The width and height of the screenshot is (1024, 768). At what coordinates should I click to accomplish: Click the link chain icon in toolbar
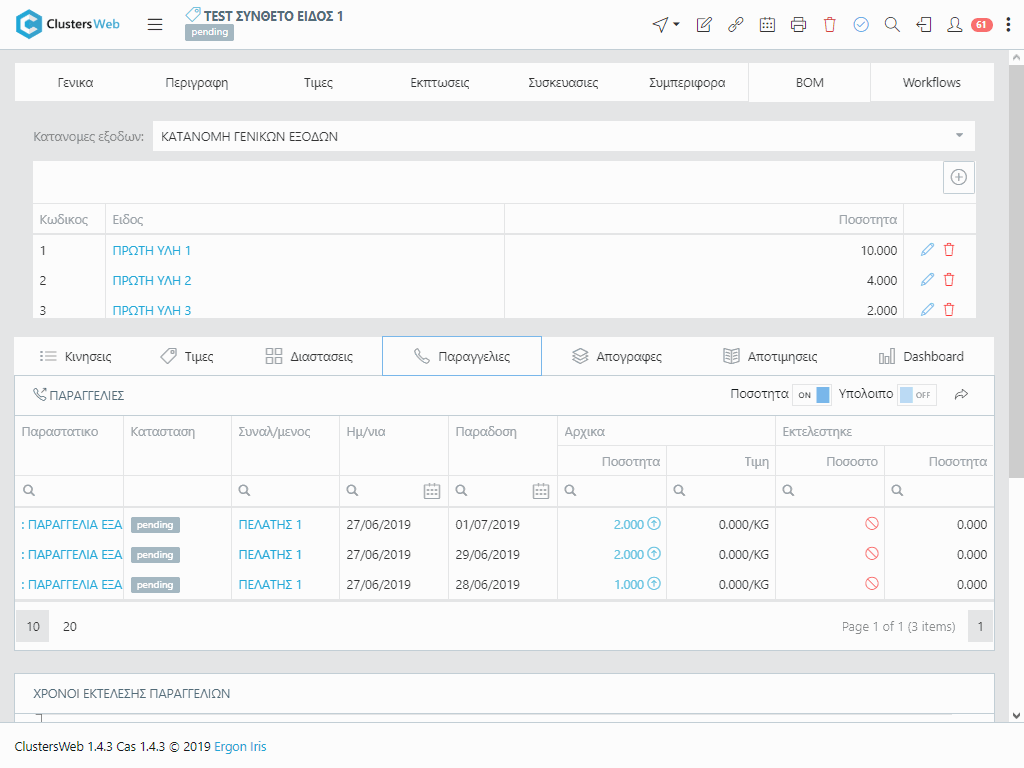tap(736, 25)
